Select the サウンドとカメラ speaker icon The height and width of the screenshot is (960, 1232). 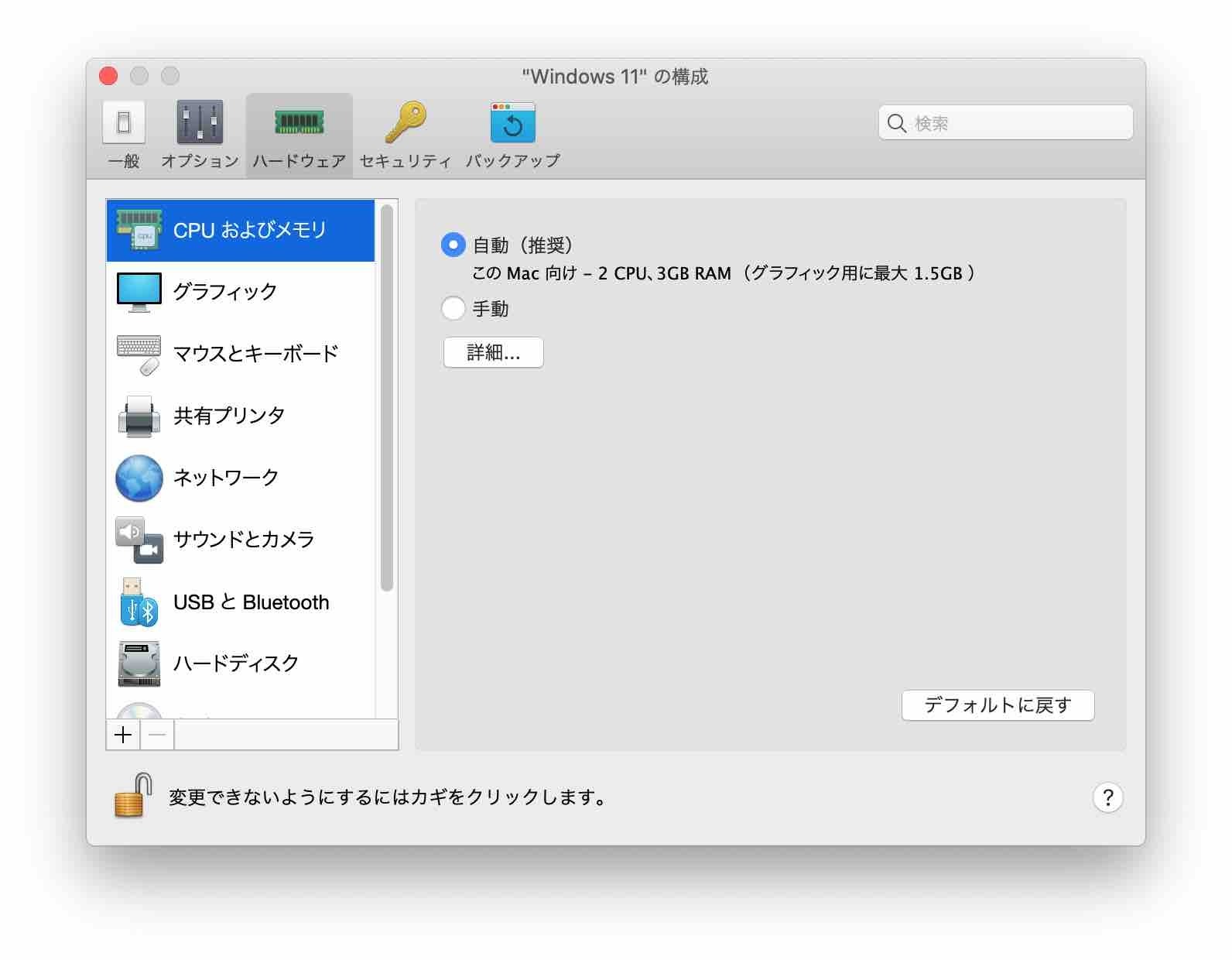point(139,540)
